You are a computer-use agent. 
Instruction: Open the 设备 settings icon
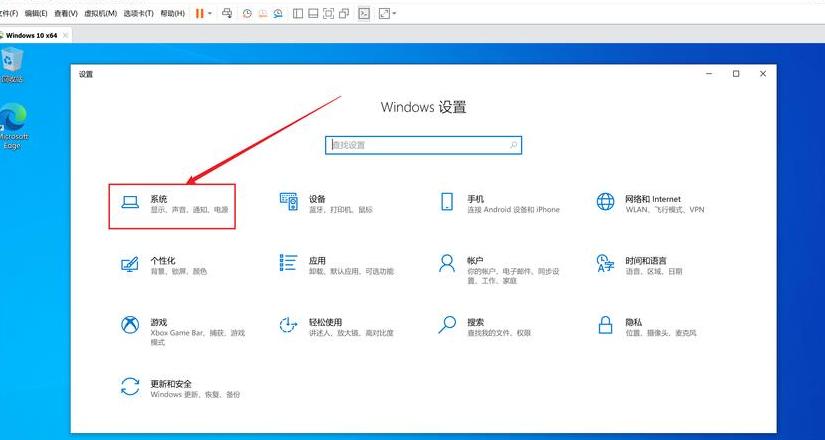289,202
